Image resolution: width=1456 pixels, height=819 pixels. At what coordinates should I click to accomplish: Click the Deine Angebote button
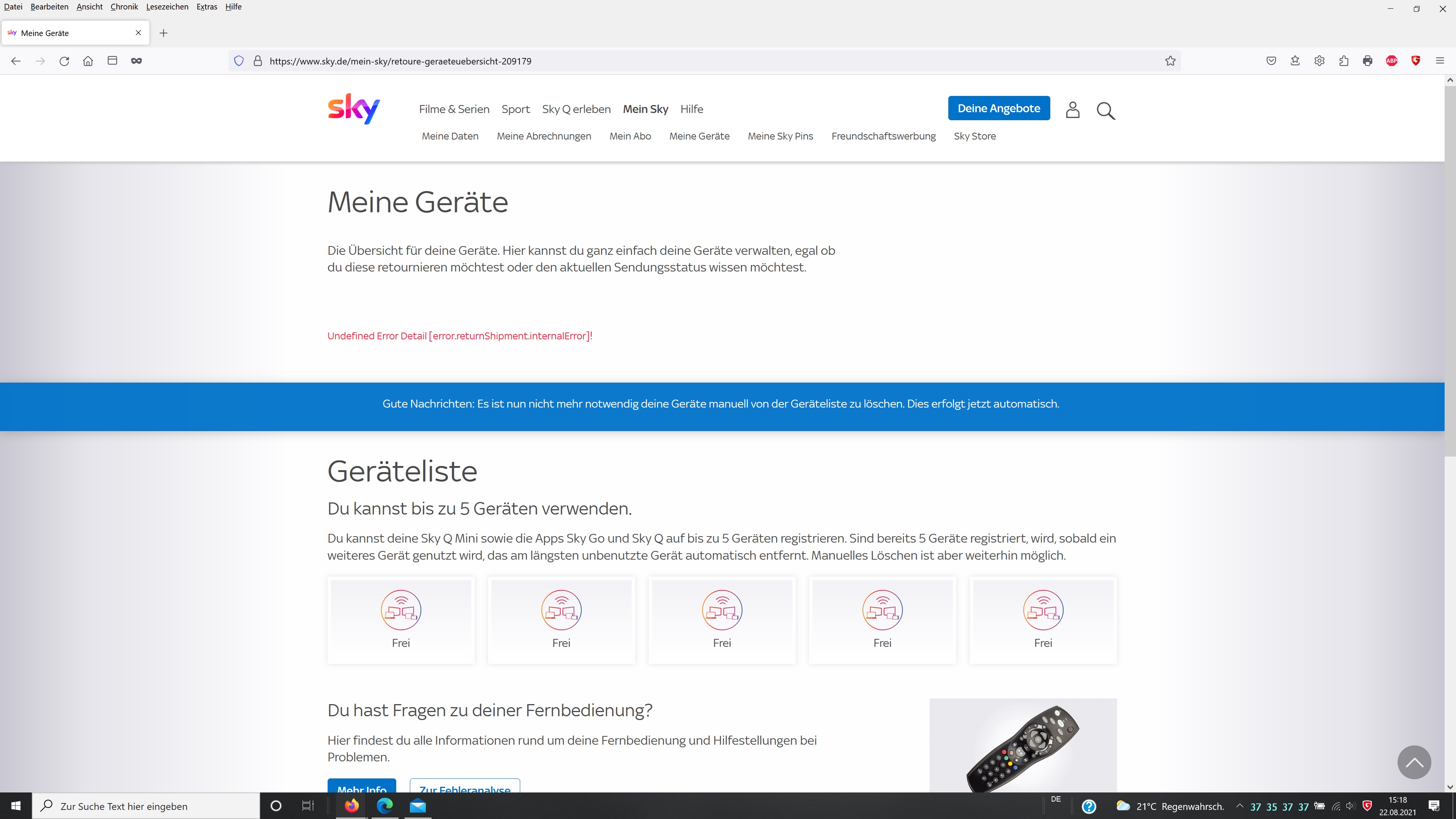coord(999,108)
